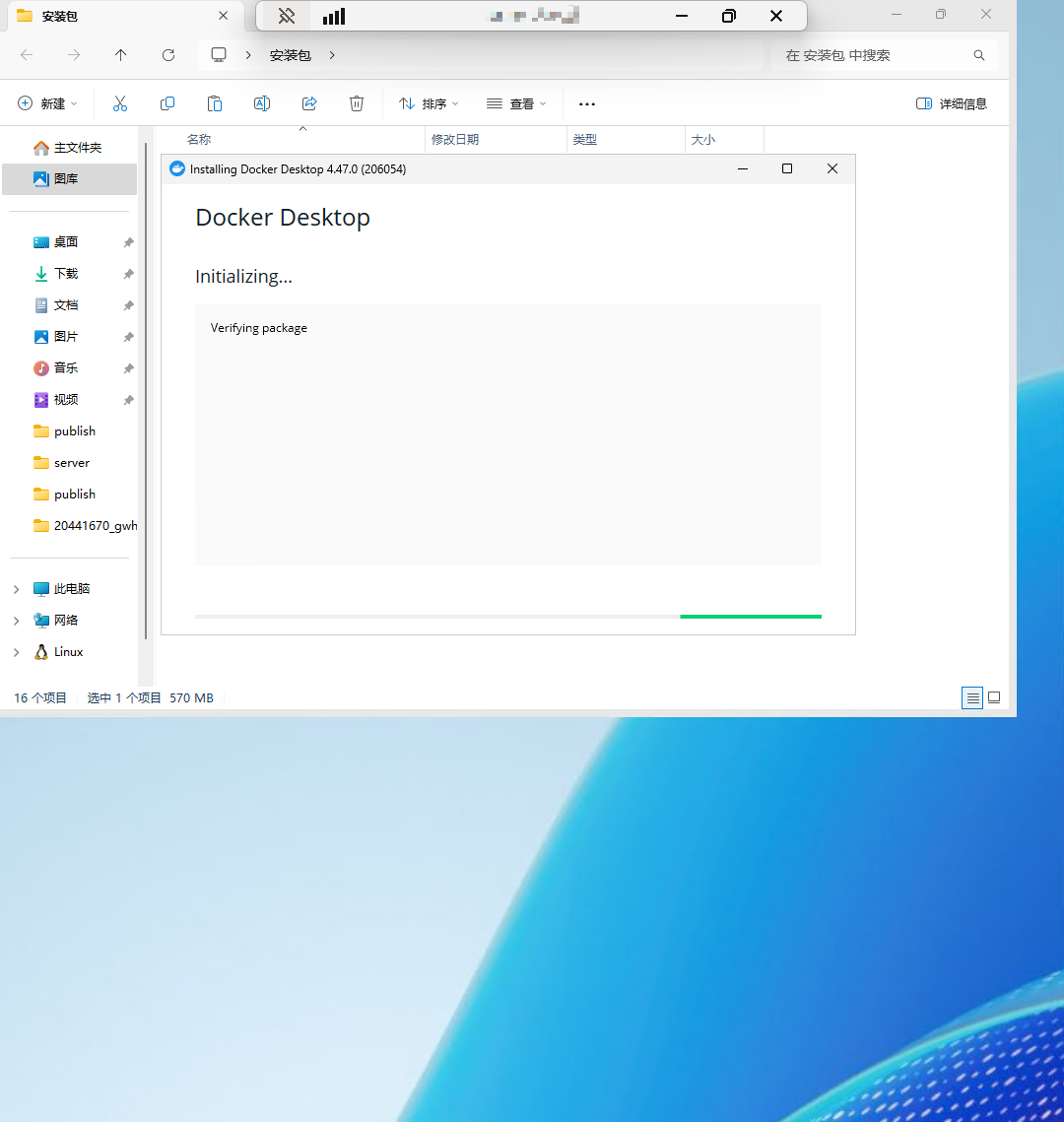This screenshot has height=1122, width=1064.
Task: Open the server folder in sidebar
Action: pyautogui.click(x=69, y=463)
